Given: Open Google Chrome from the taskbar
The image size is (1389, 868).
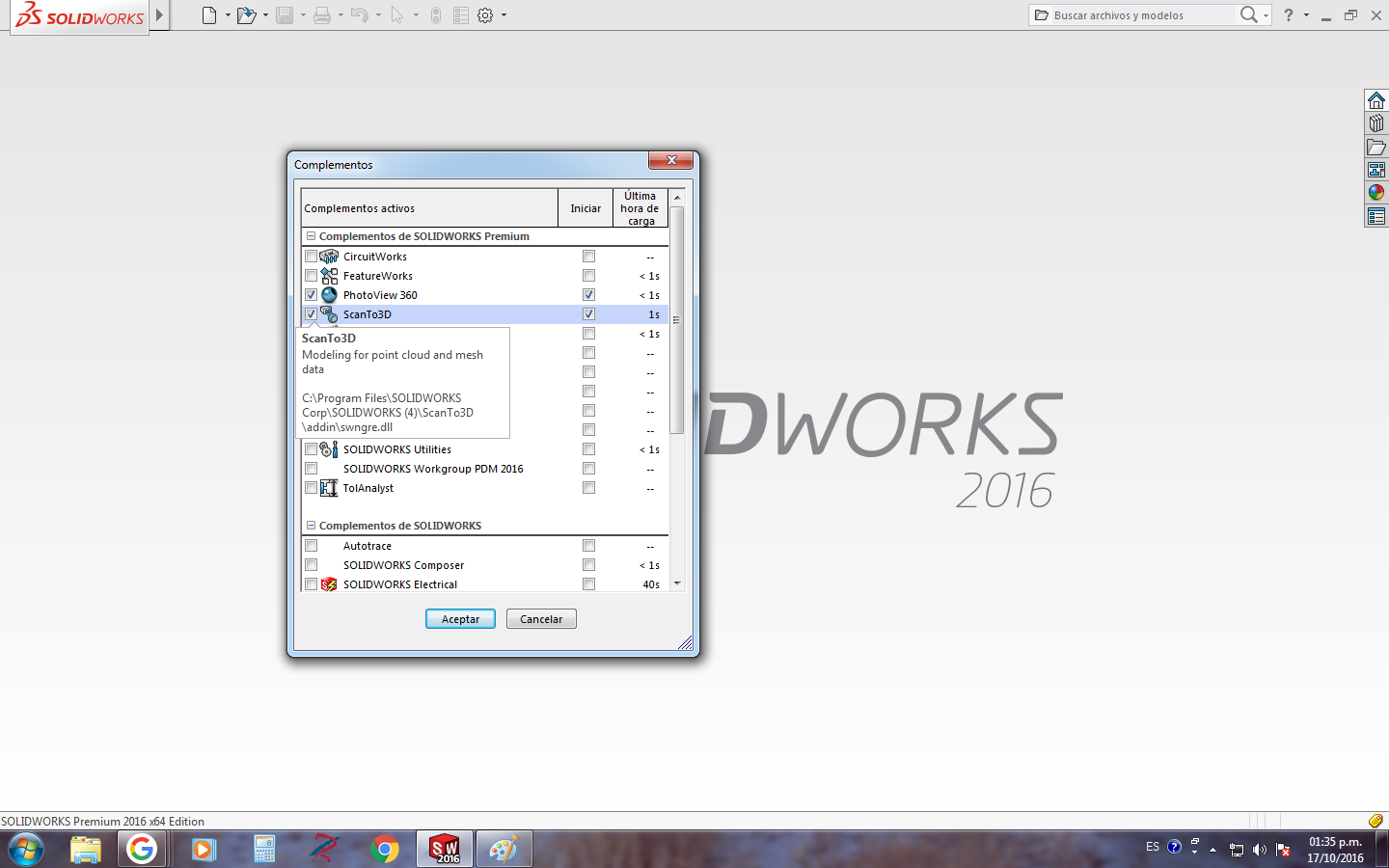Looking at the screenshot, I should tap(385, 850).
